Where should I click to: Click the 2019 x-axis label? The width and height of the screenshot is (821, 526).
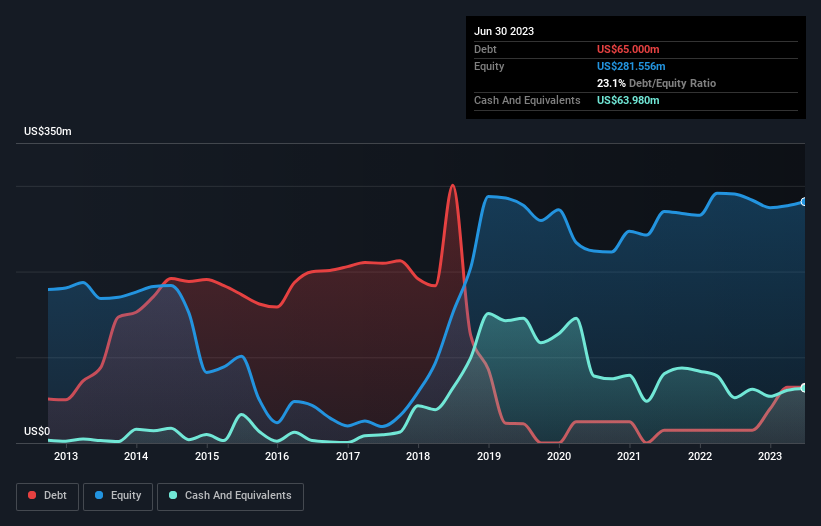click(x=489, y=456)
